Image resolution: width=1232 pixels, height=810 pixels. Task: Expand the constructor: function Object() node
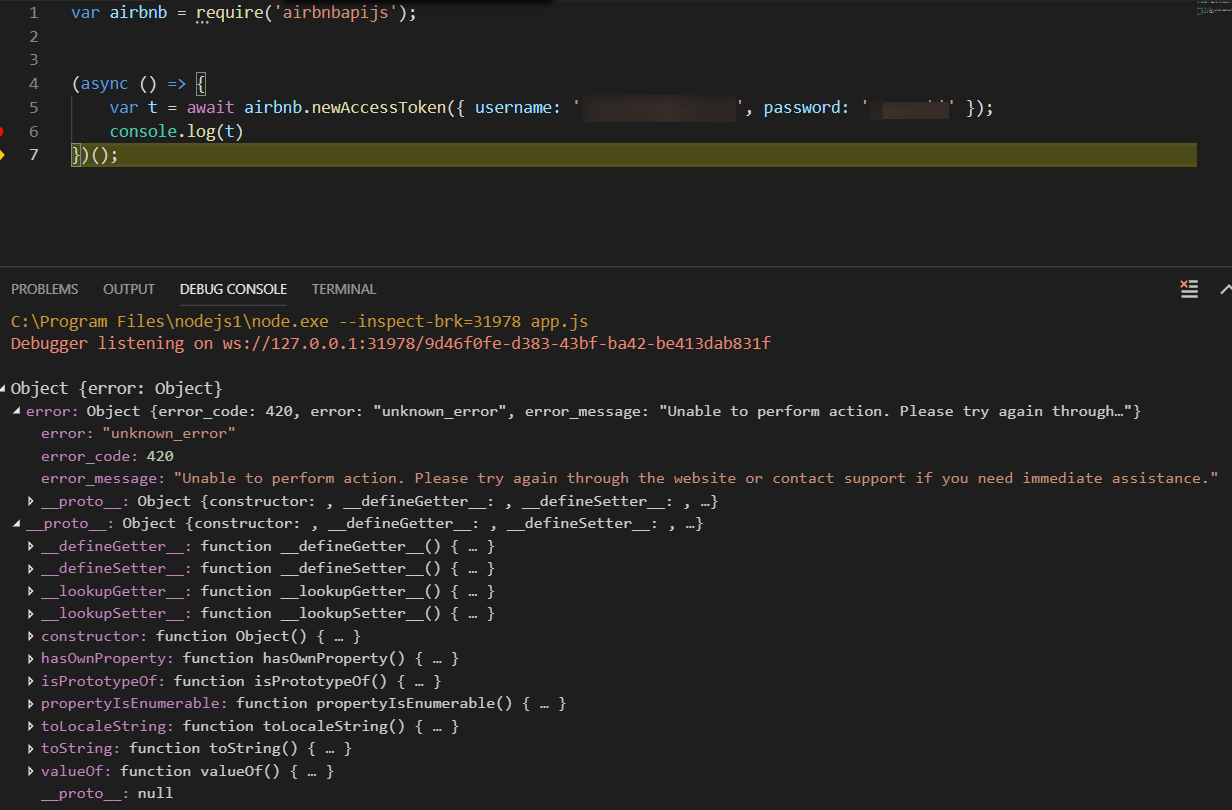[31, 636]
